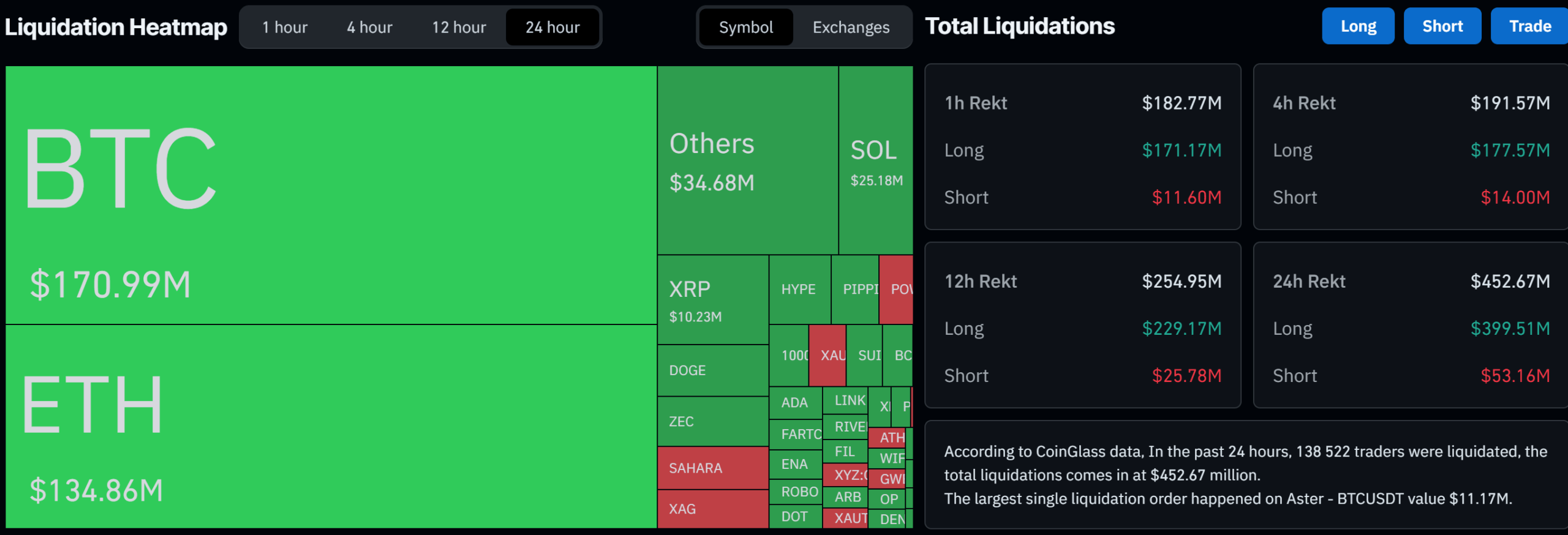
Task: Select the 1 hour timeframe tab
Action: (285, 28)
